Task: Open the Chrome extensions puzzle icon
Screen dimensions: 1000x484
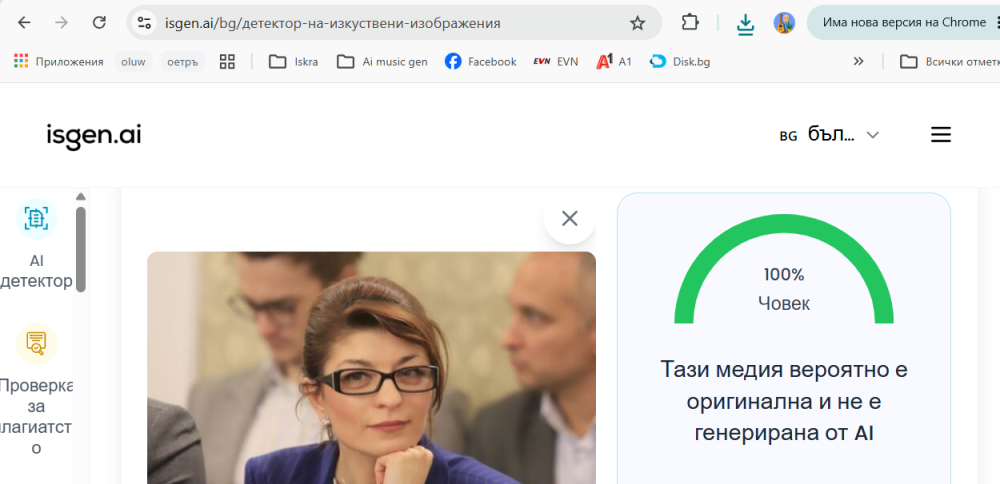Action: click(x=690, y=23)
